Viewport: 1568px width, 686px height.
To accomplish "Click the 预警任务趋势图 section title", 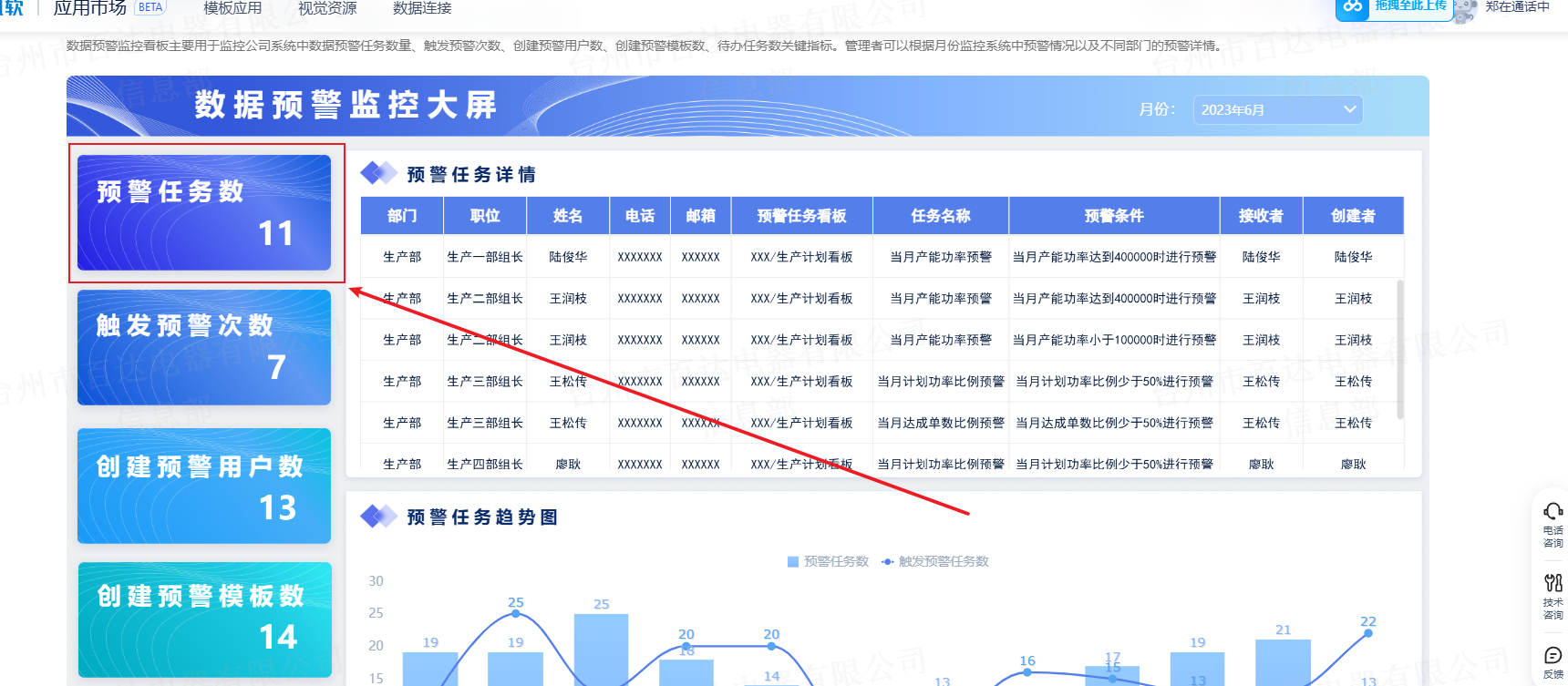I will [482, 517].
